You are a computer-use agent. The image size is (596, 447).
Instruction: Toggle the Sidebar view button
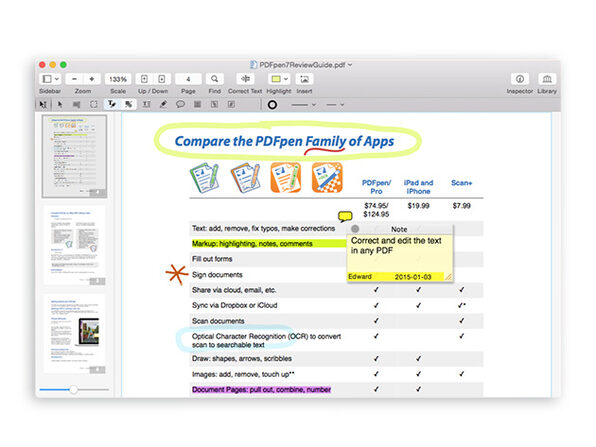point(47,79)
